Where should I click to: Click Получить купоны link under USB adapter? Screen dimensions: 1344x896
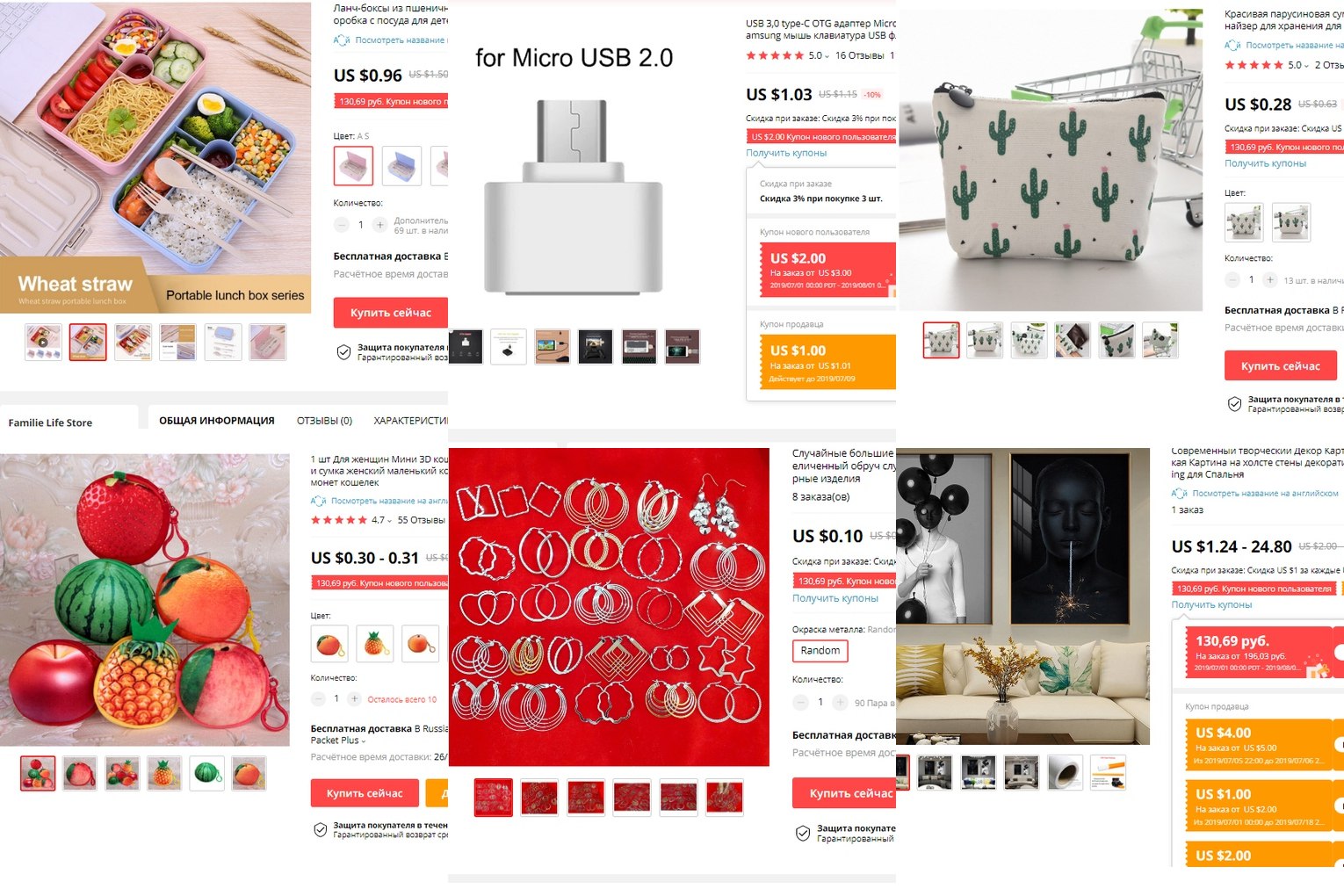pos(786,153)
